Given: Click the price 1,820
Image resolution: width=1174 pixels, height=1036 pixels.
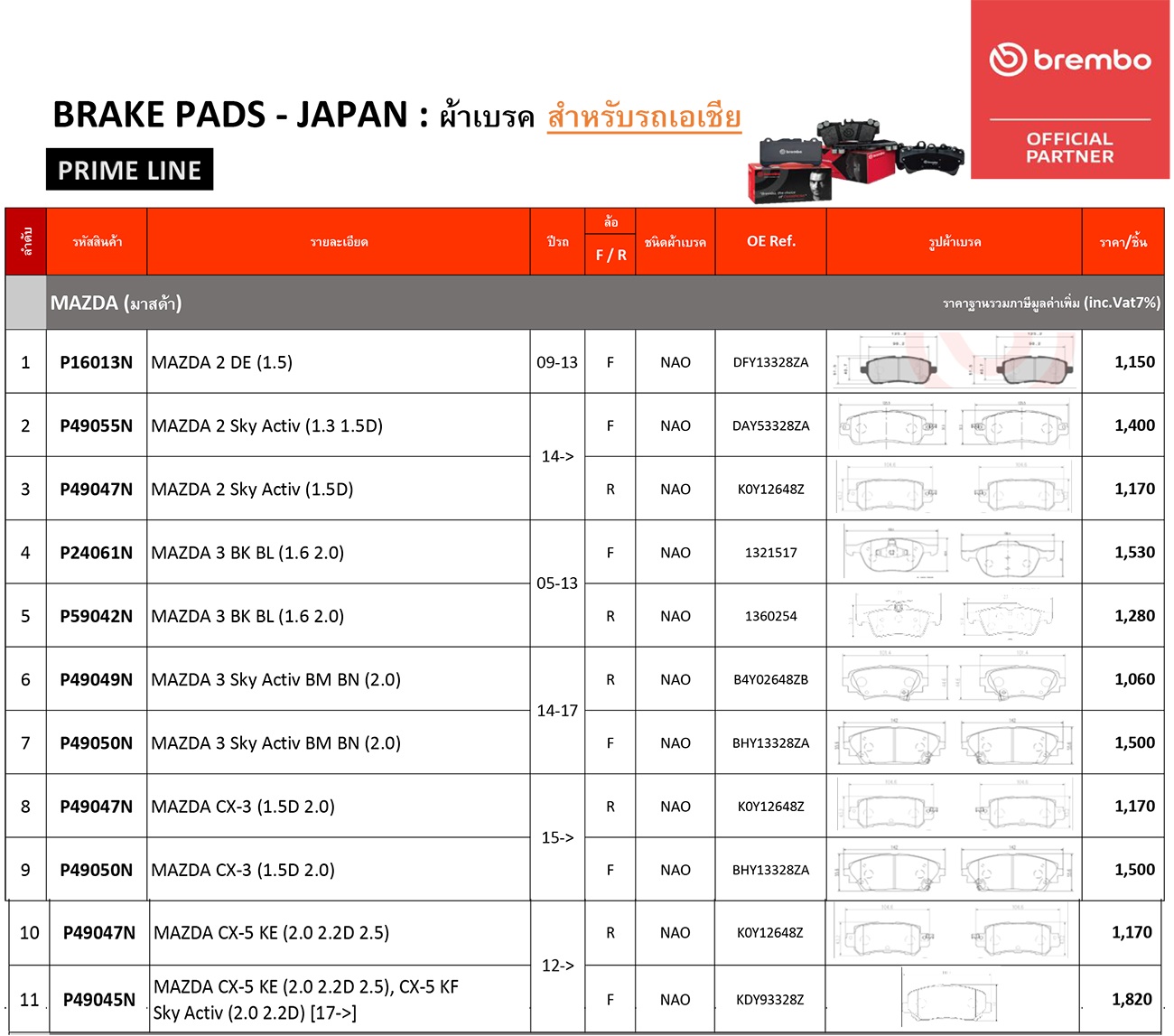Looking at the screenshot, I should click(1132, 1000).
